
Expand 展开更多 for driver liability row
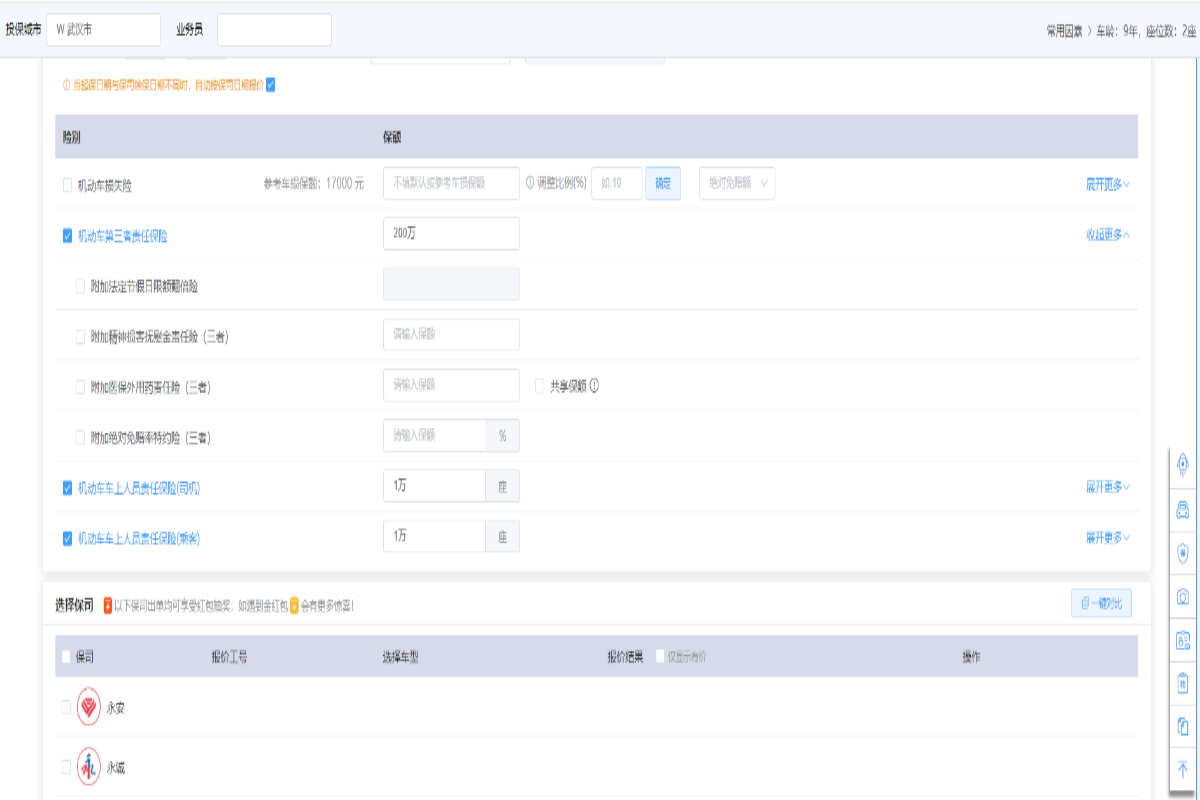coord(1108,487)
